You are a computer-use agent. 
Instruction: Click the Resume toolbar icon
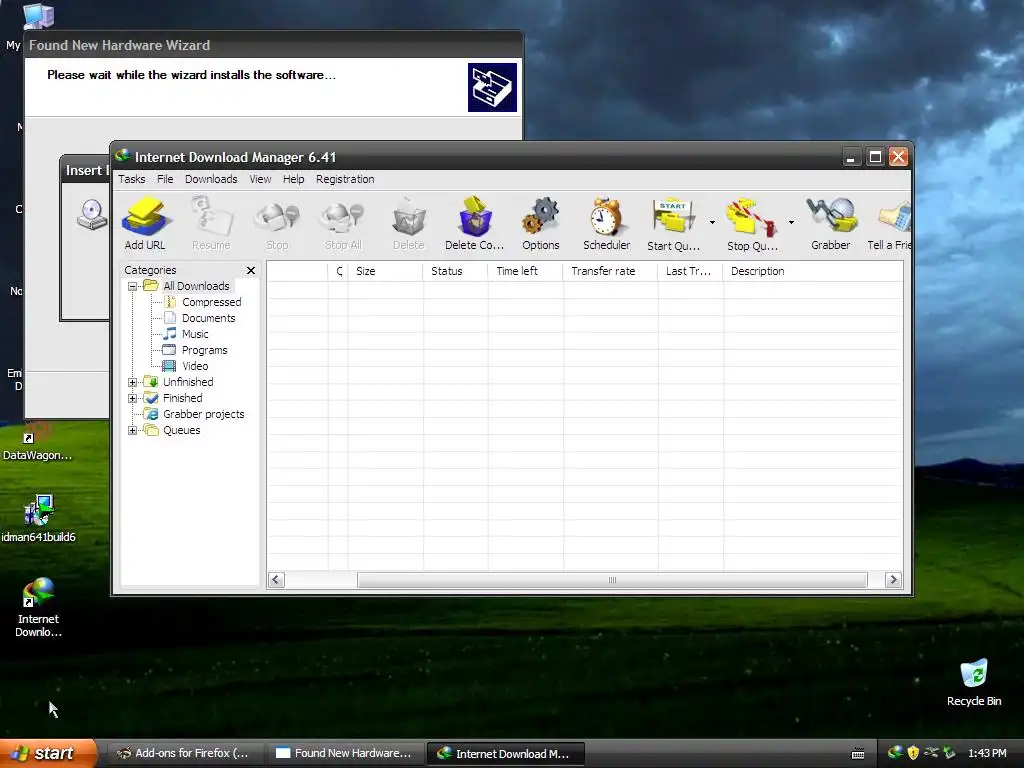211,223
